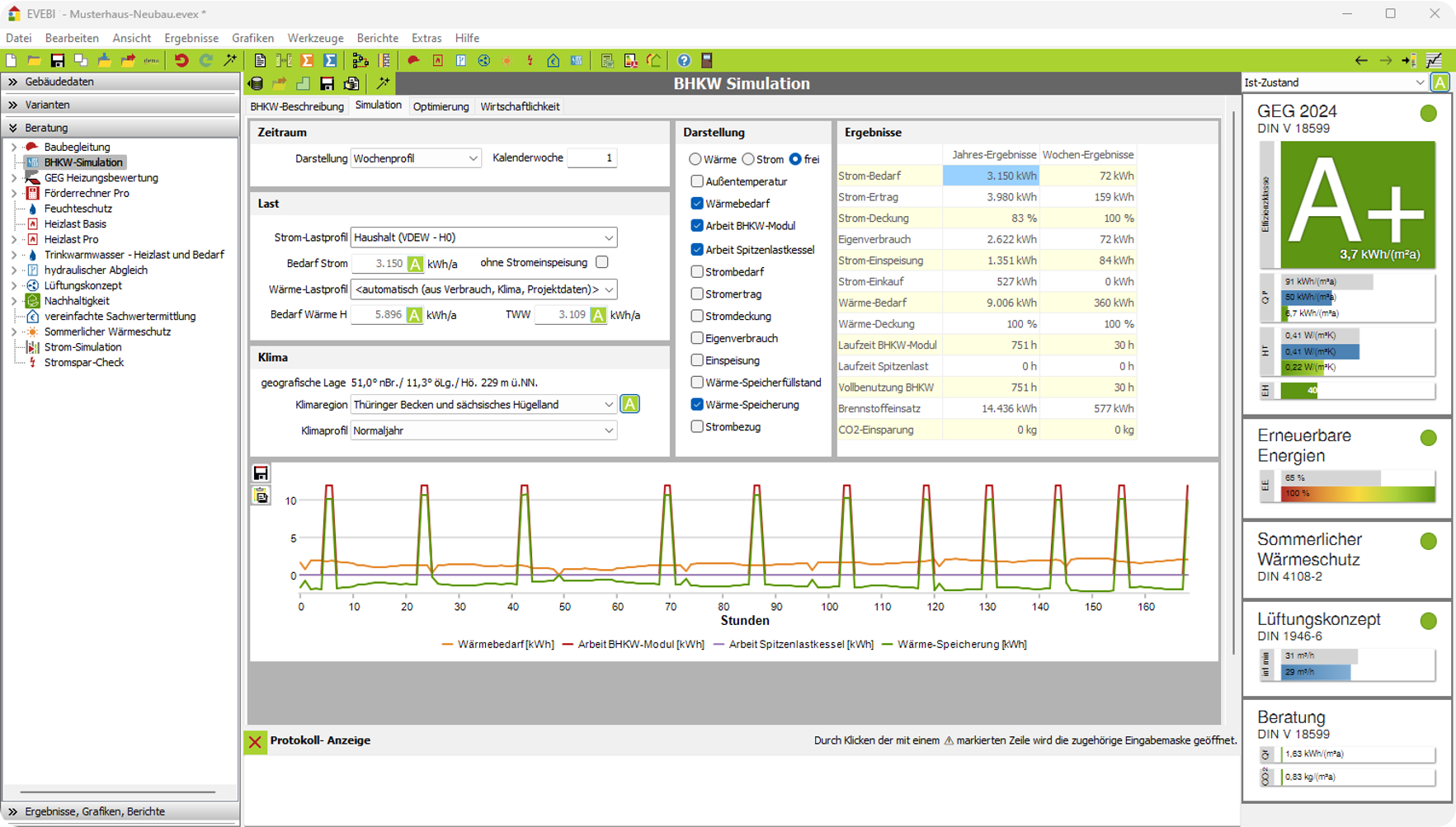This screenshot has width=1456, height=827.
Task: Click the green A button next to Klimaregion
Action: [x=629, y=404]
